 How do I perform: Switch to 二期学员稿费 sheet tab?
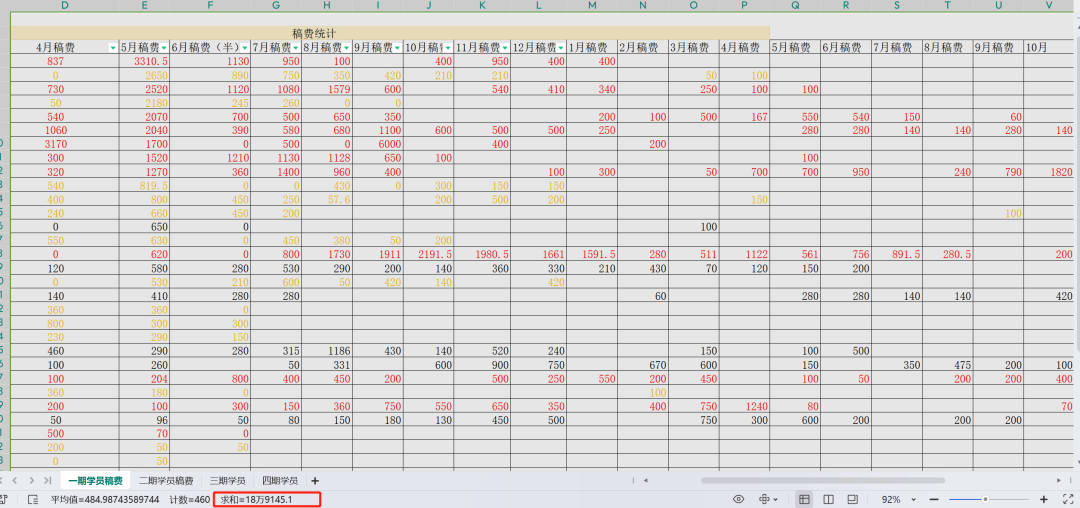pyautogui.click(x=166, y=480)
